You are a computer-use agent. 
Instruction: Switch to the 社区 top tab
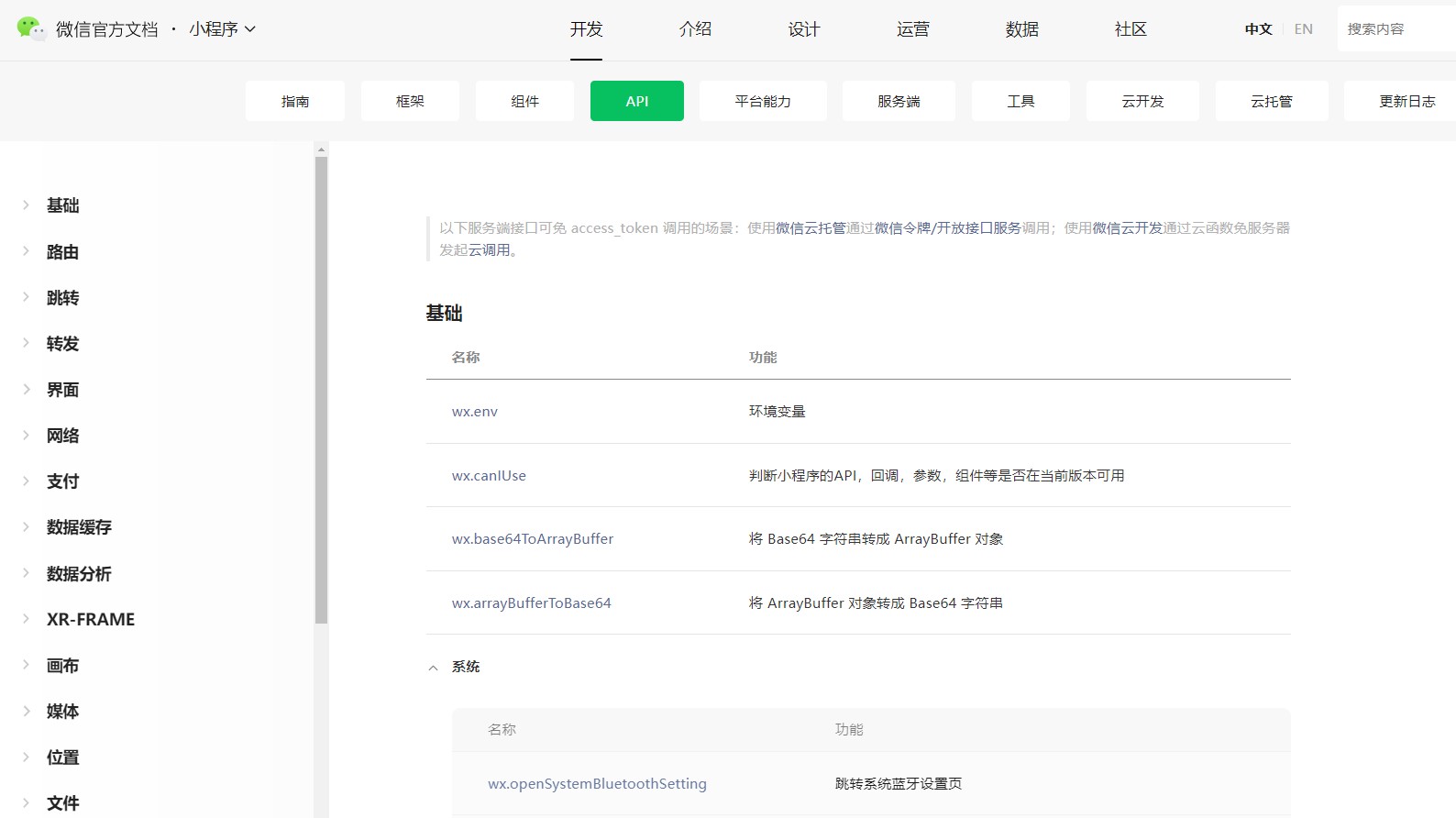click(x=1131, y=29)
